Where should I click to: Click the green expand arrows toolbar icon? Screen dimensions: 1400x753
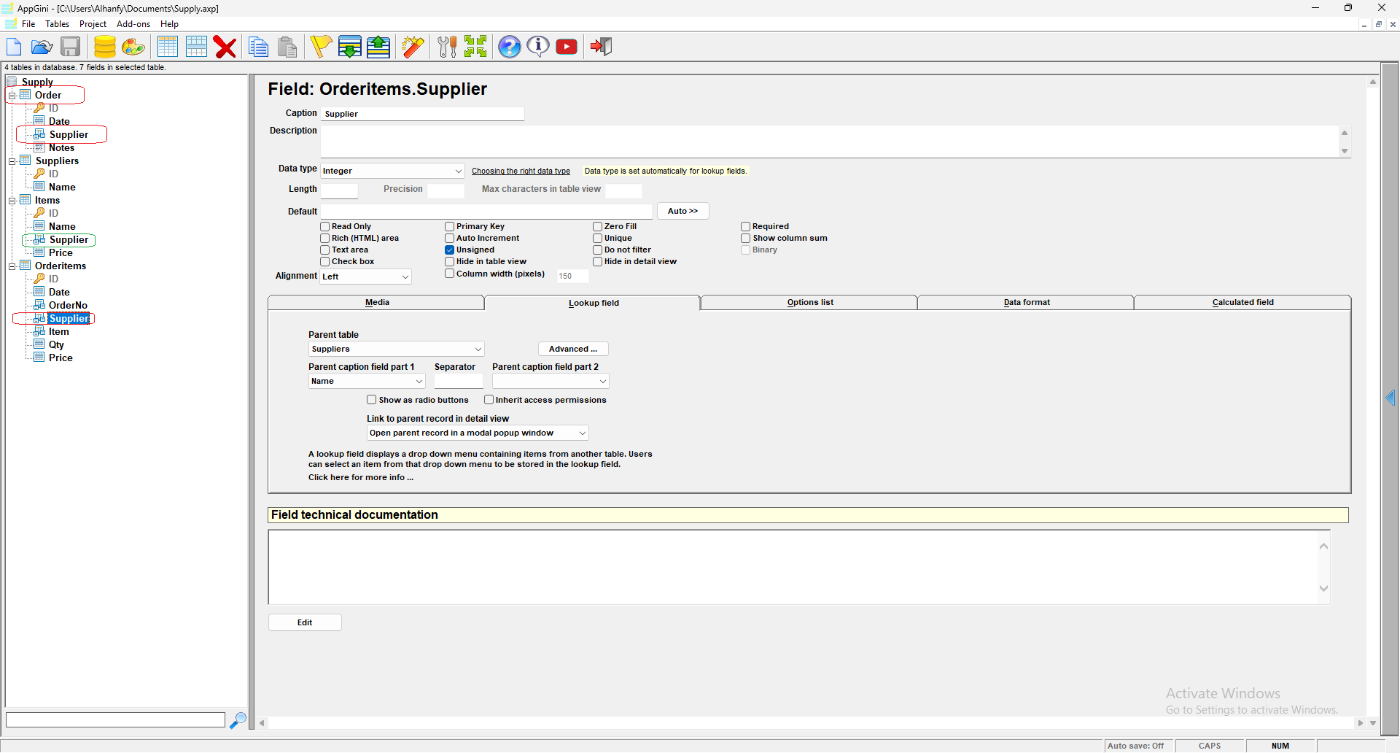475,47
